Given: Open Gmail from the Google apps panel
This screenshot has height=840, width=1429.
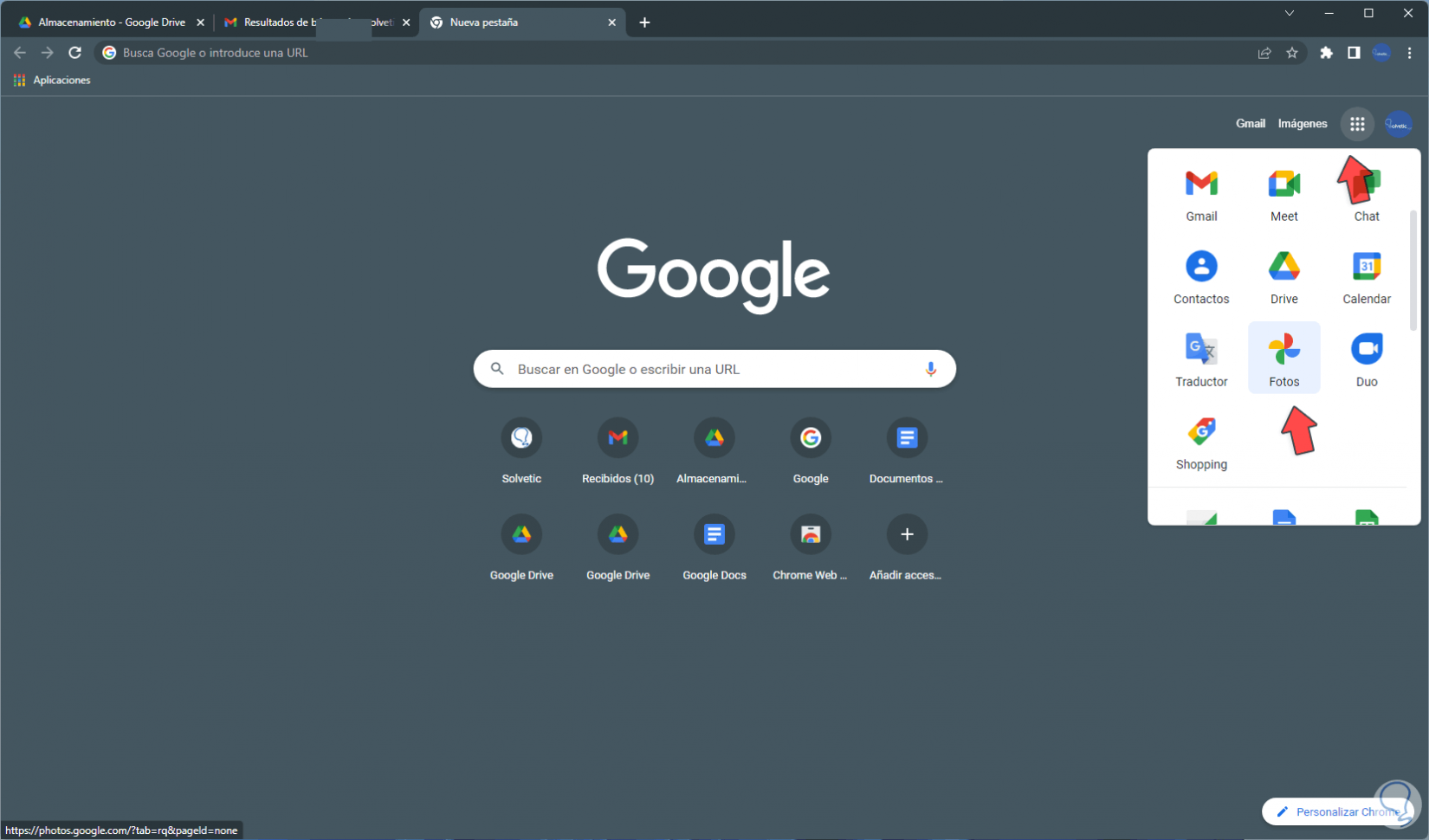Looking at the screenshot, I should (1201, 196).
